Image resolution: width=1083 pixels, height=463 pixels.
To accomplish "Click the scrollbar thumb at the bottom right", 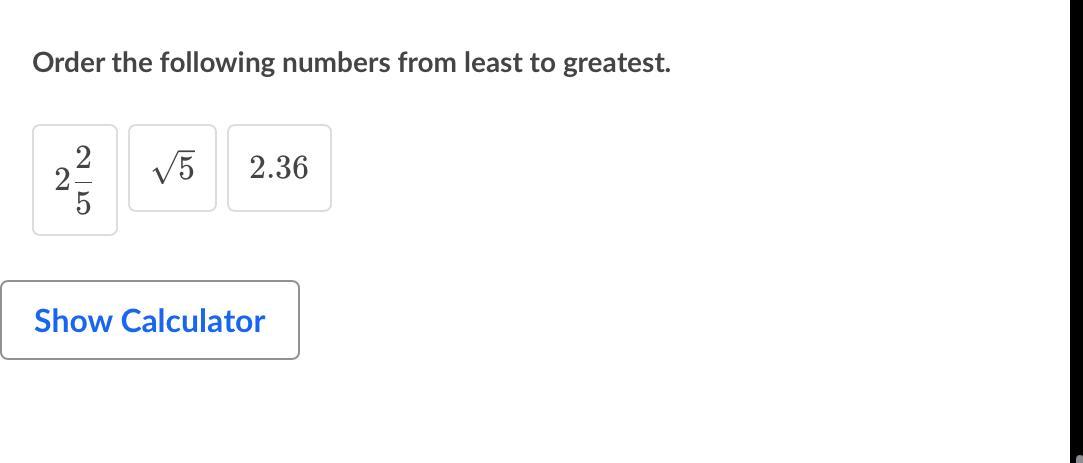I will (1078, 458).
